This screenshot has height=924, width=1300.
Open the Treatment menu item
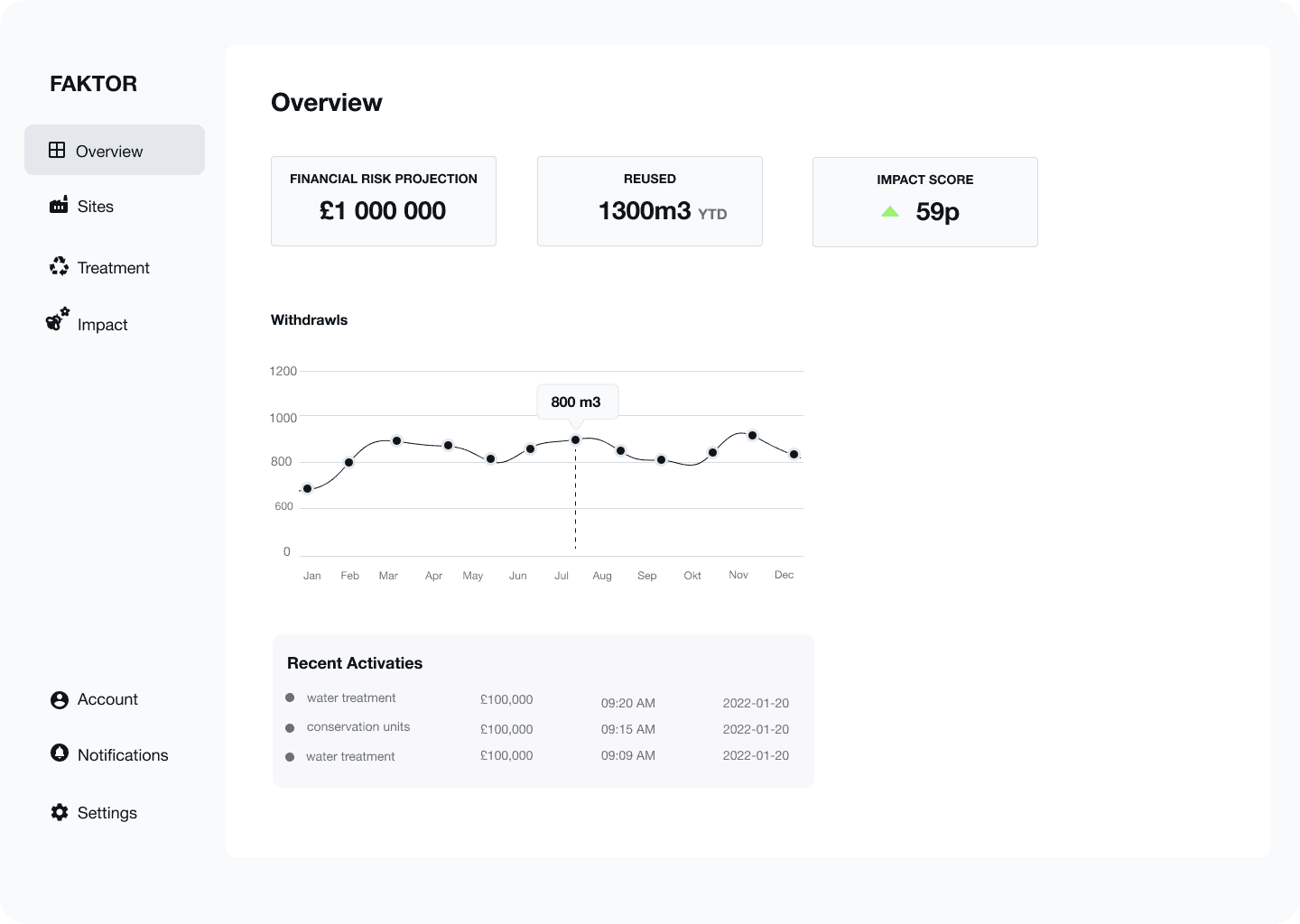coord(113,268)
